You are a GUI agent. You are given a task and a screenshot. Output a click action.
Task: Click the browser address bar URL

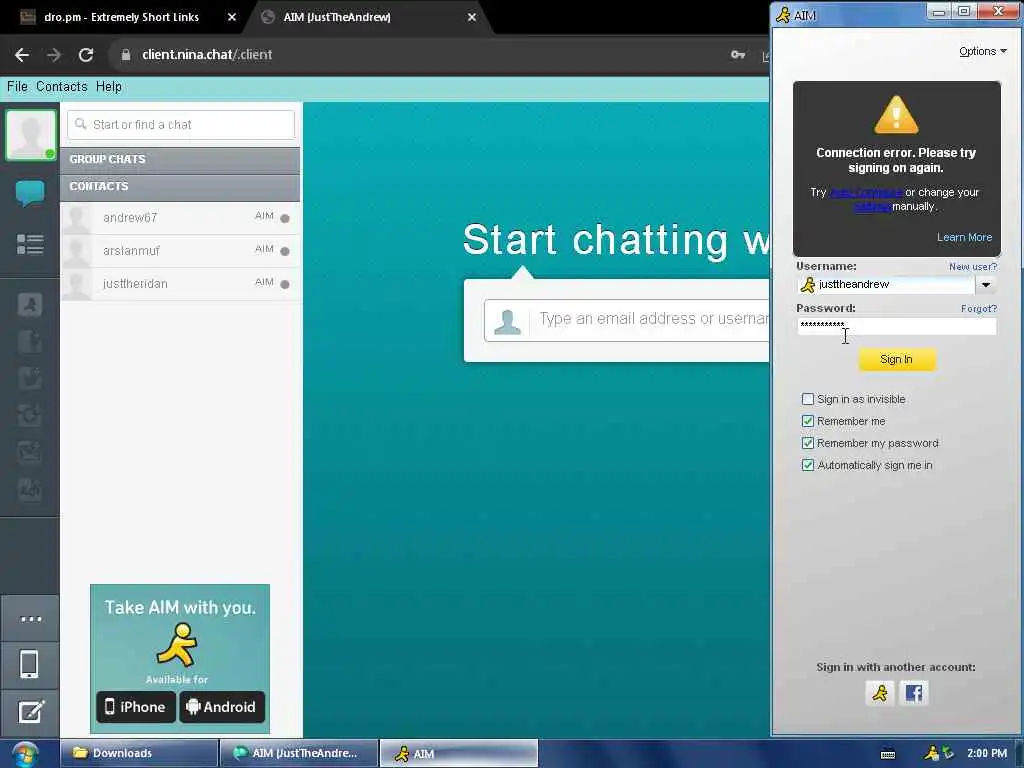[207, 55]
